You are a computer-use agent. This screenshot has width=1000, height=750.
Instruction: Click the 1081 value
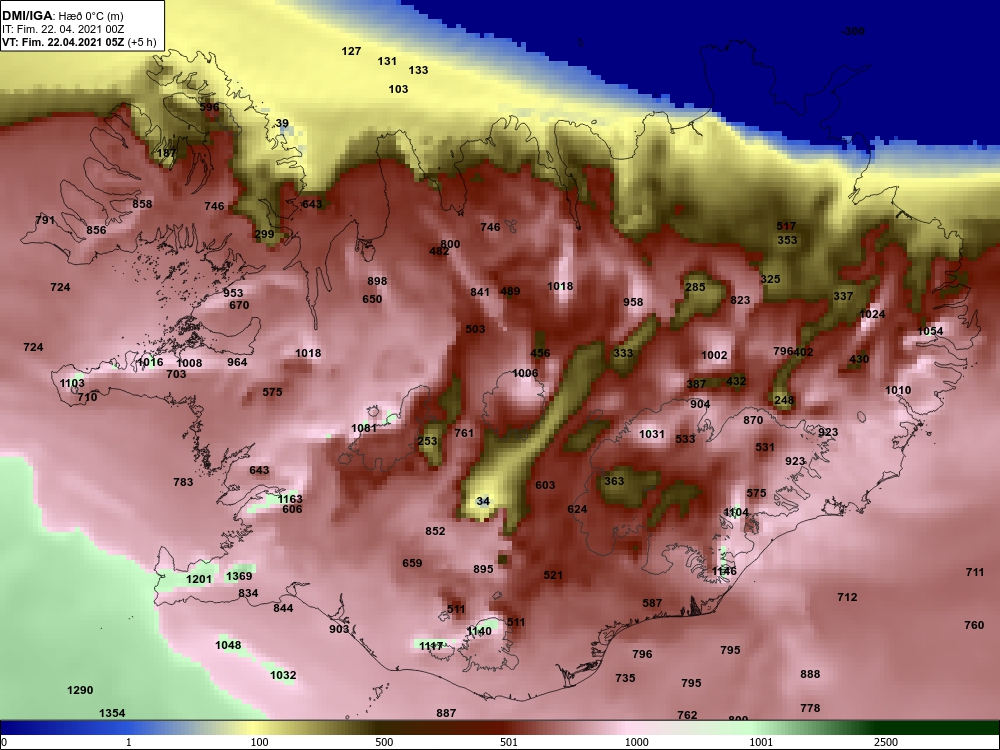pyautogui.click(x=364, y=428)
